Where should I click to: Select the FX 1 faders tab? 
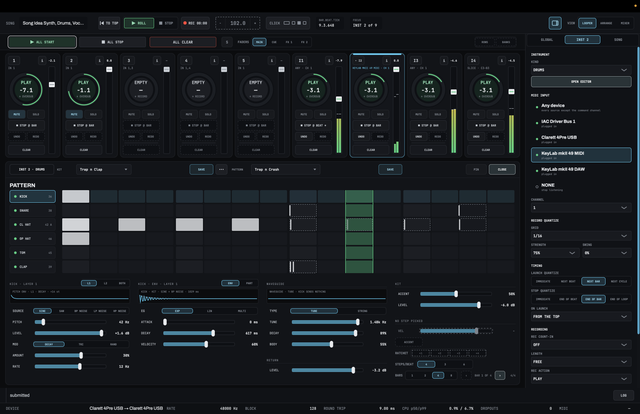[x=289, y=42]
